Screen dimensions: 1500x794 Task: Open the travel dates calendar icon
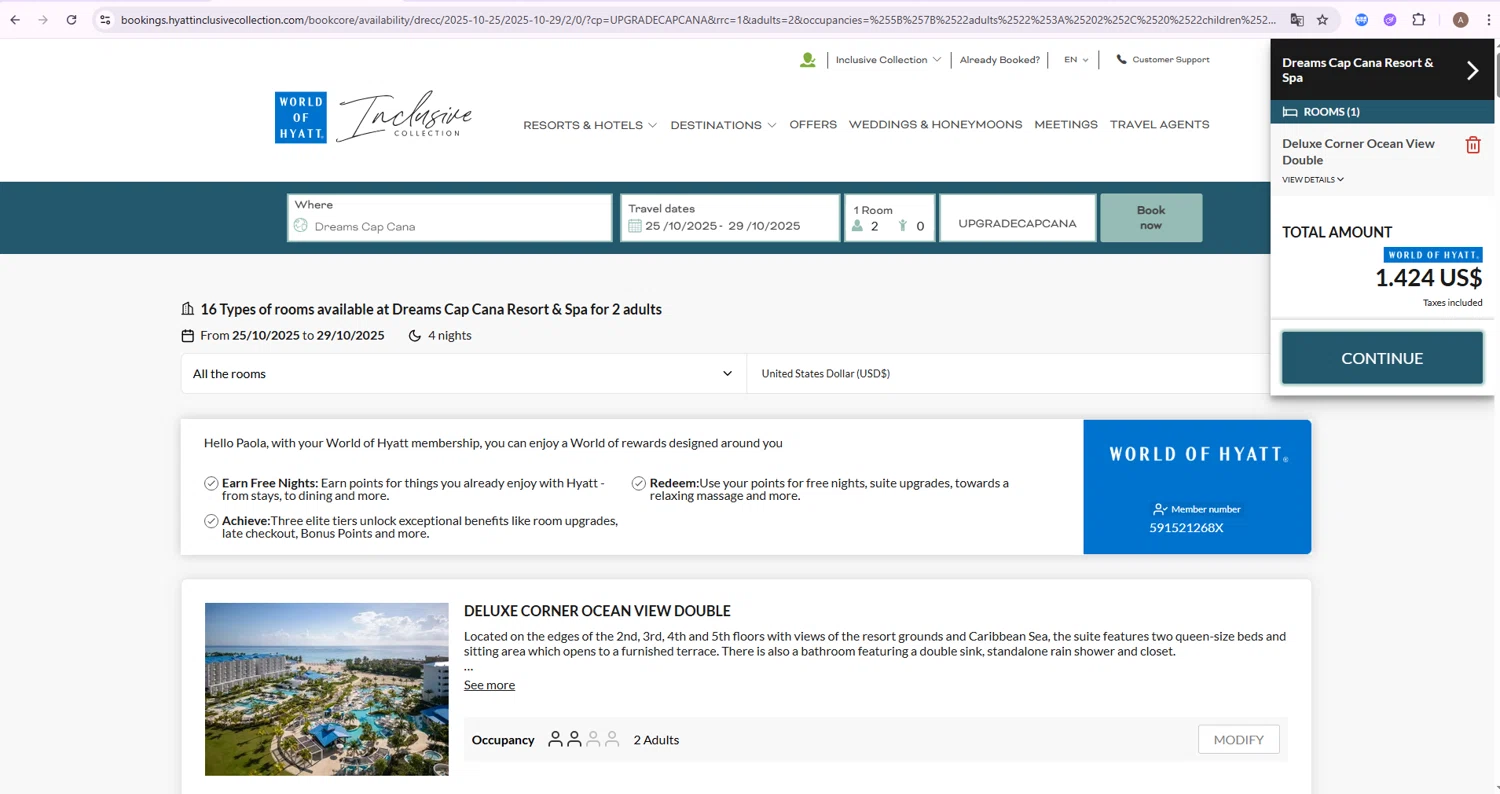coord(634,226)
